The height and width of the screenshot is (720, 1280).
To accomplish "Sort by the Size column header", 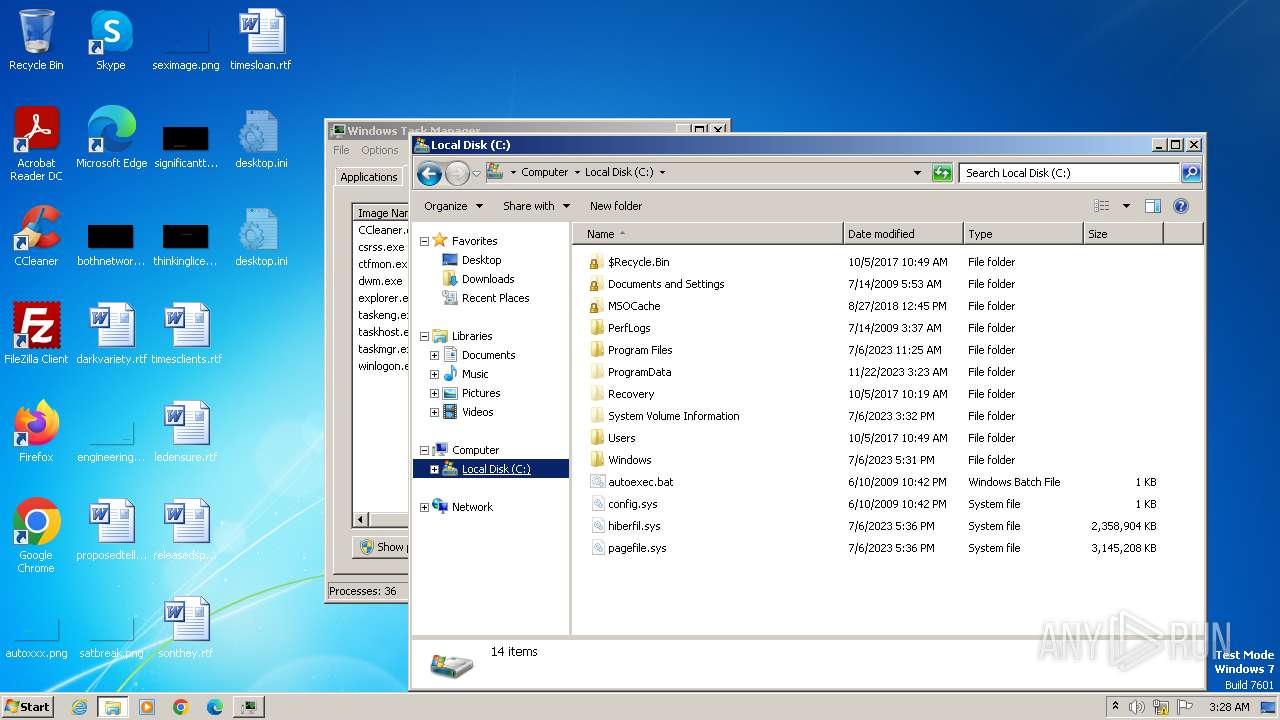I will click(1123, 234).
